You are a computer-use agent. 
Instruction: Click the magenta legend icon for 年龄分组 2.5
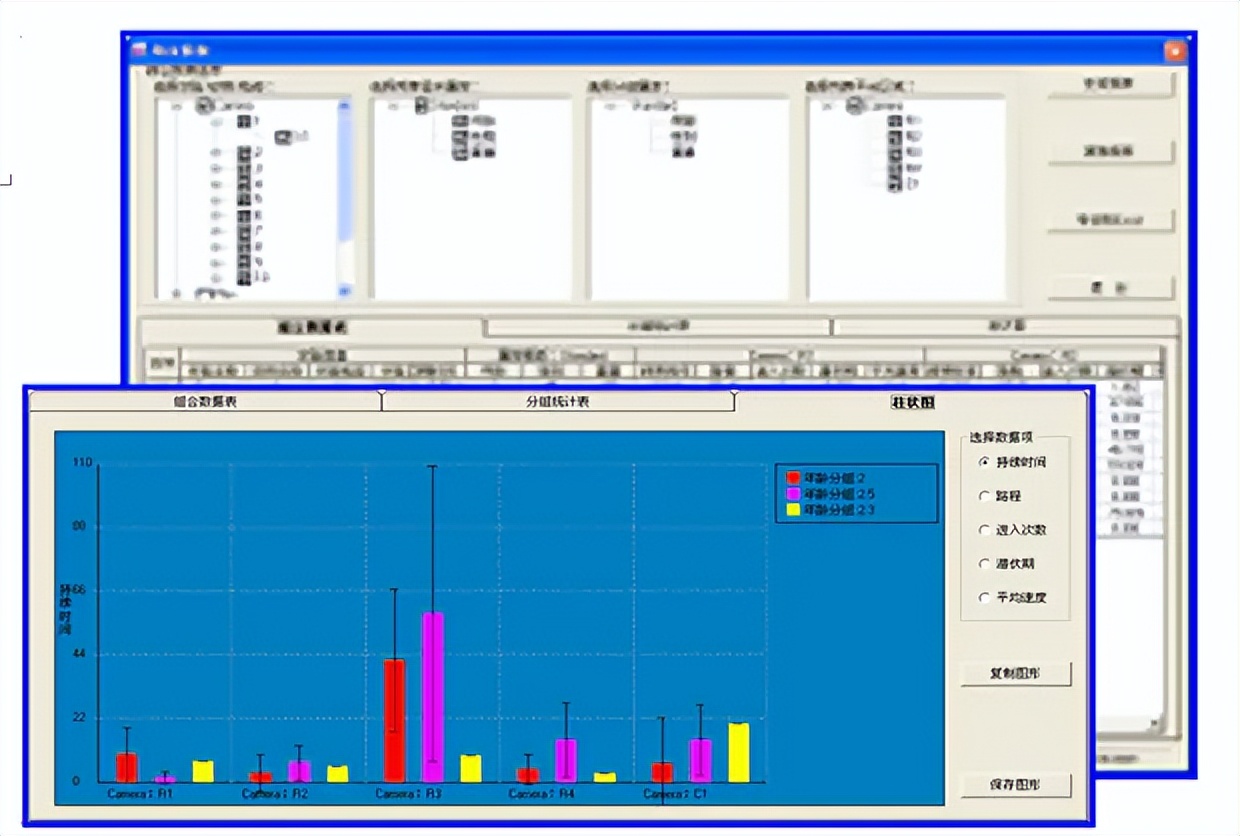coord(793,494)
